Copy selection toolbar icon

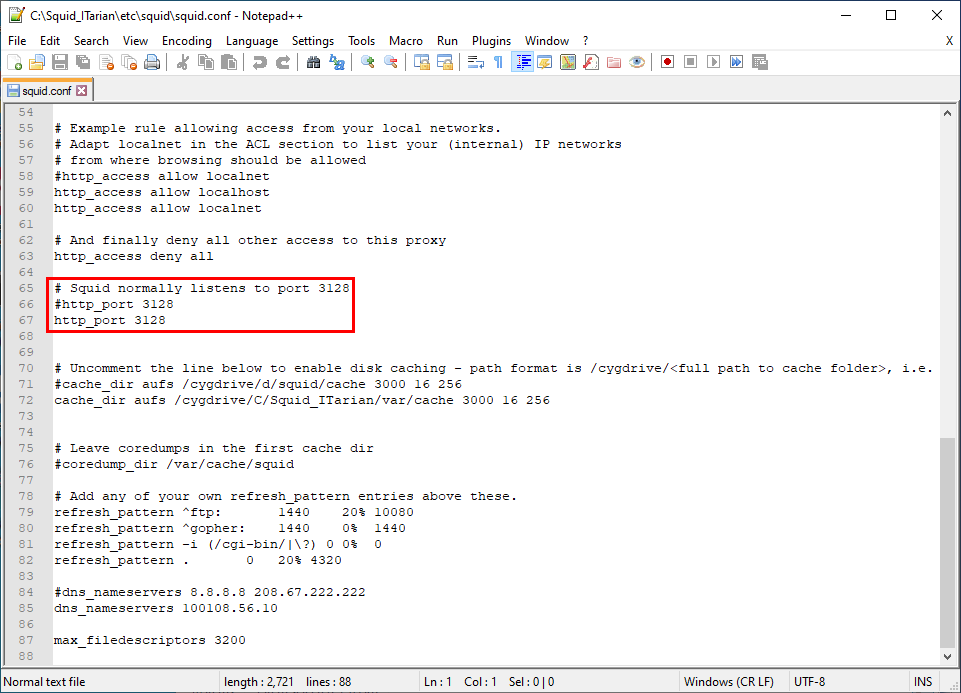point(206,62)
